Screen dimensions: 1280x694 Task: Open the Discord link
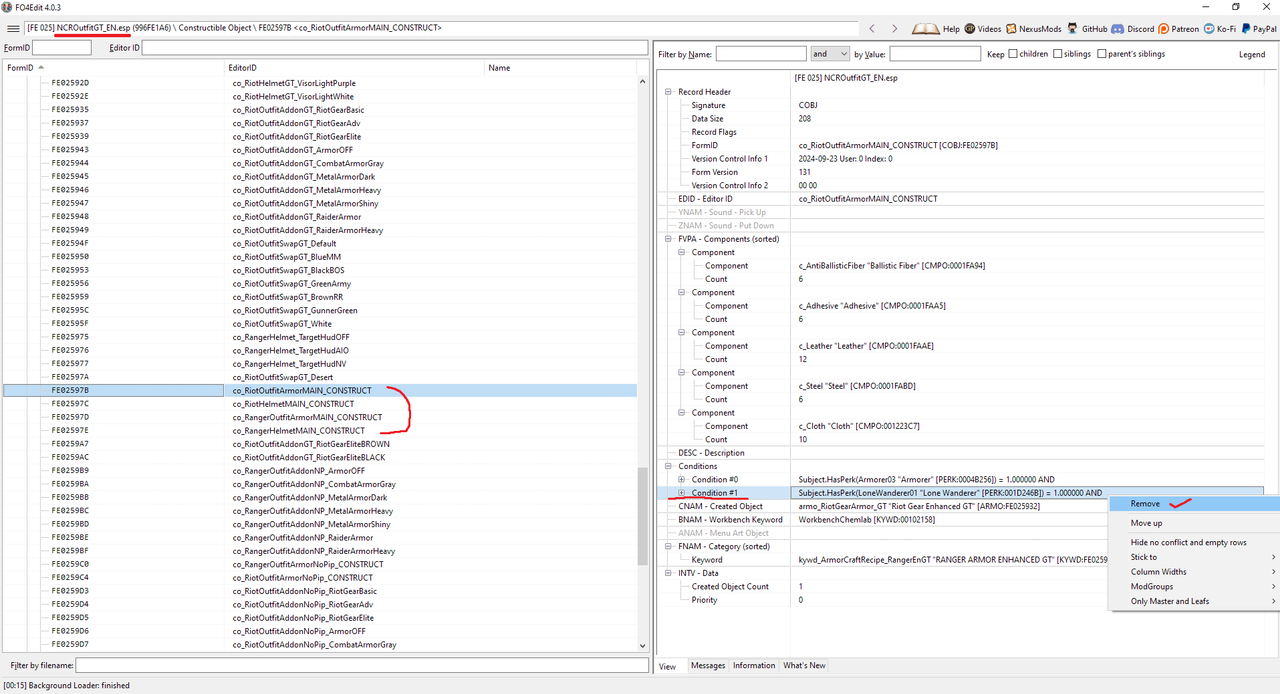point(1133,29)
